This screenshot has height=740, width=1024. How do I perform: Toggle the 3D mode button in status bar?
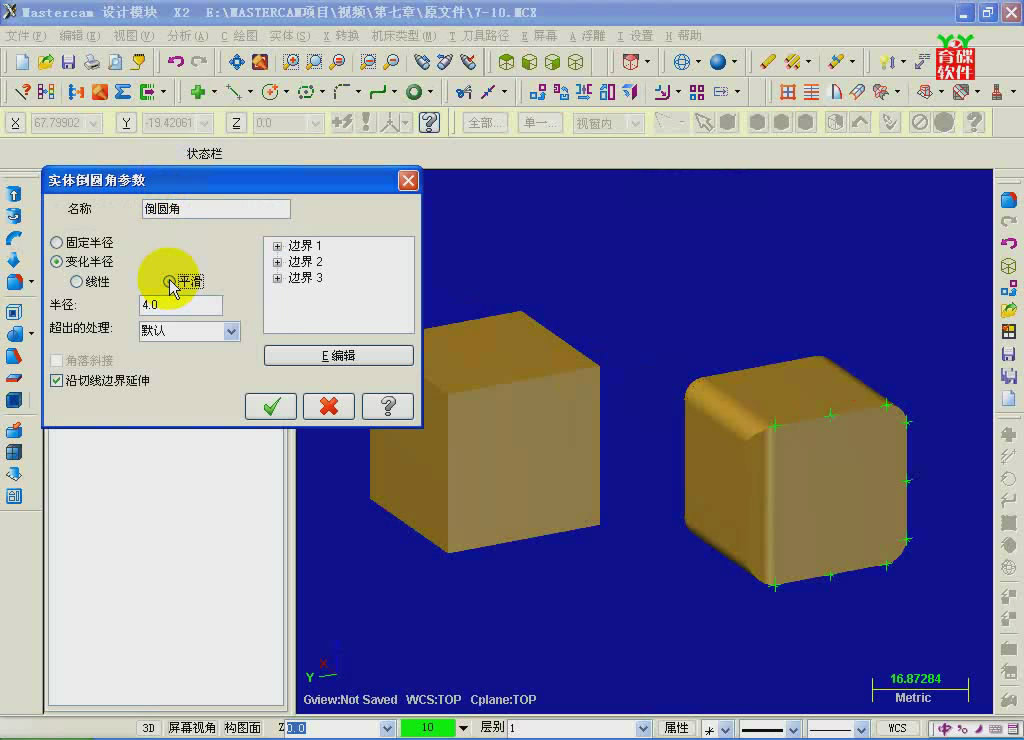pos(148,728)
